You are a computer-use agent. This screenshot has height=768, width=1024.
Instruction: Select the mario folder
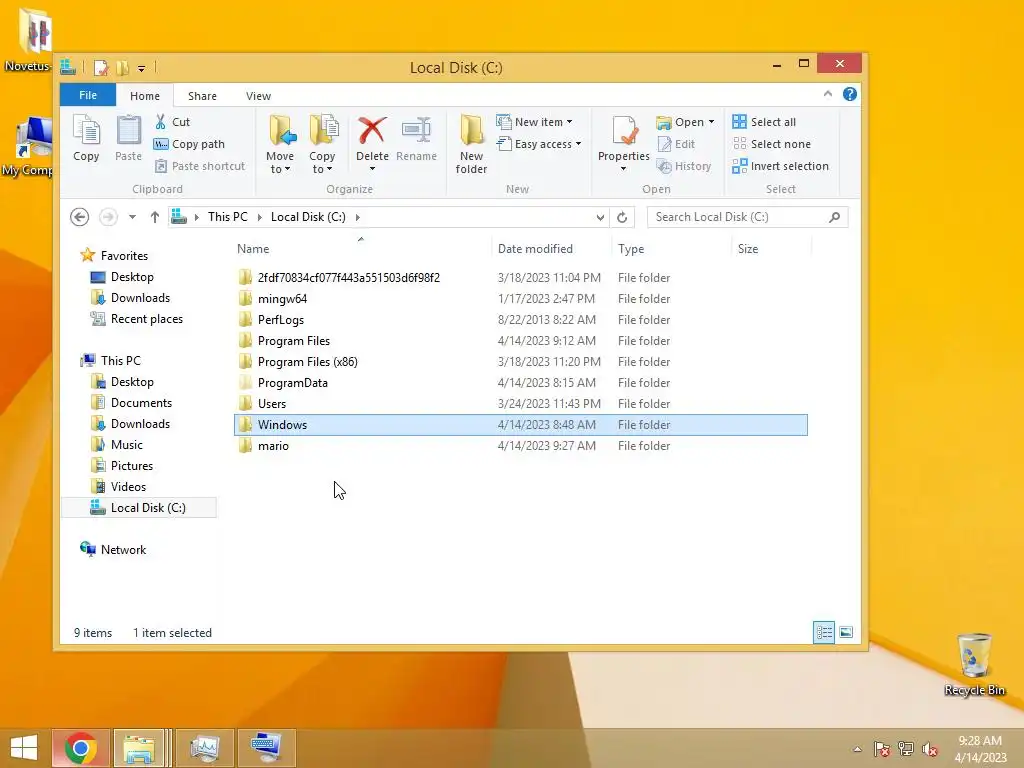coord(520,446)
